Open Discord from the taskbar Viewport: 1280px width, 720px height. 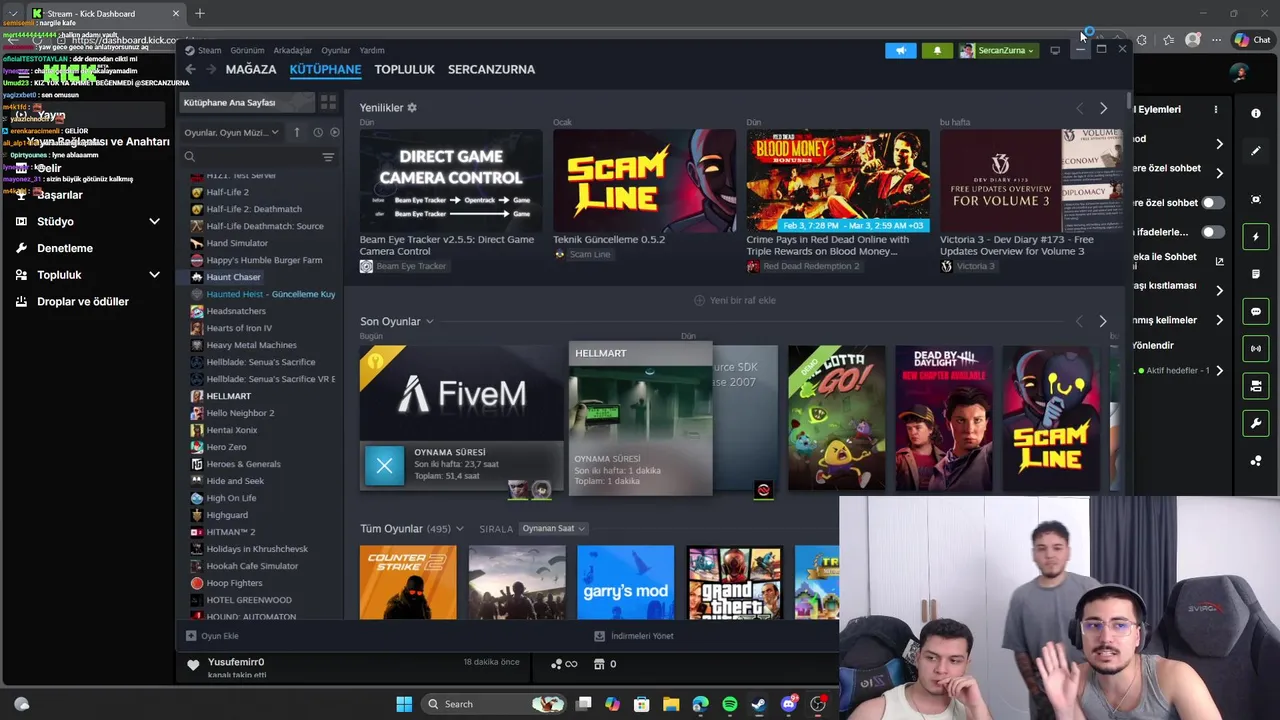tap(788, 704)
